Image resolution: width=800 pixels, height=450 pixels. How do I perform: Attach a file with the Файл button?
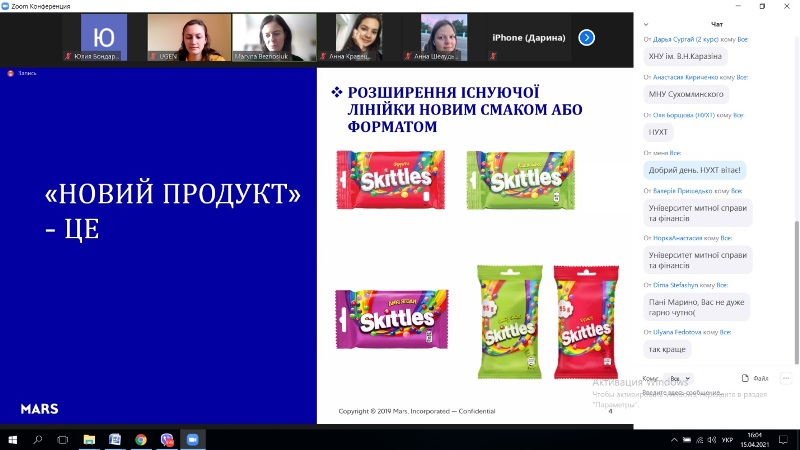(x=755, y=378)
